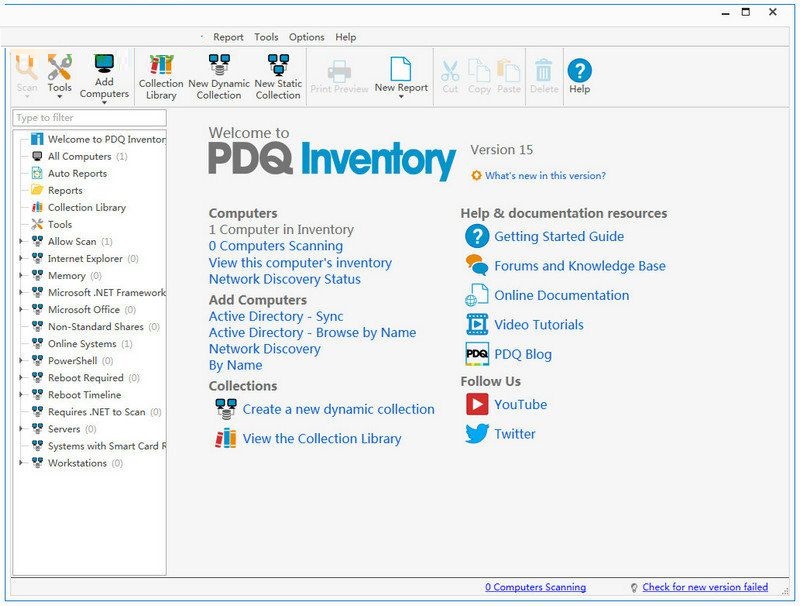Click the Twitter bird icon

tap(477, 434)
